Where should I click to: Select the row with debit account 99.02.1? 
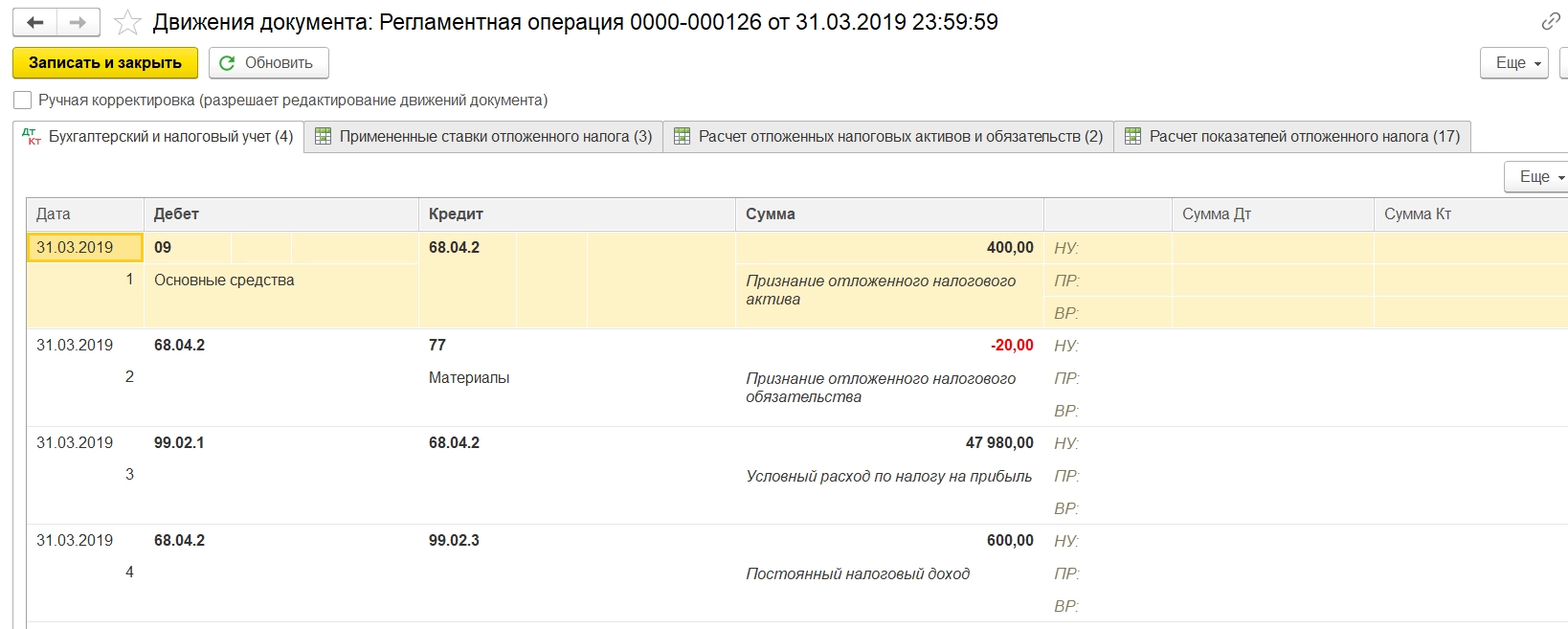pyautogui.click(x=179, y=443)
